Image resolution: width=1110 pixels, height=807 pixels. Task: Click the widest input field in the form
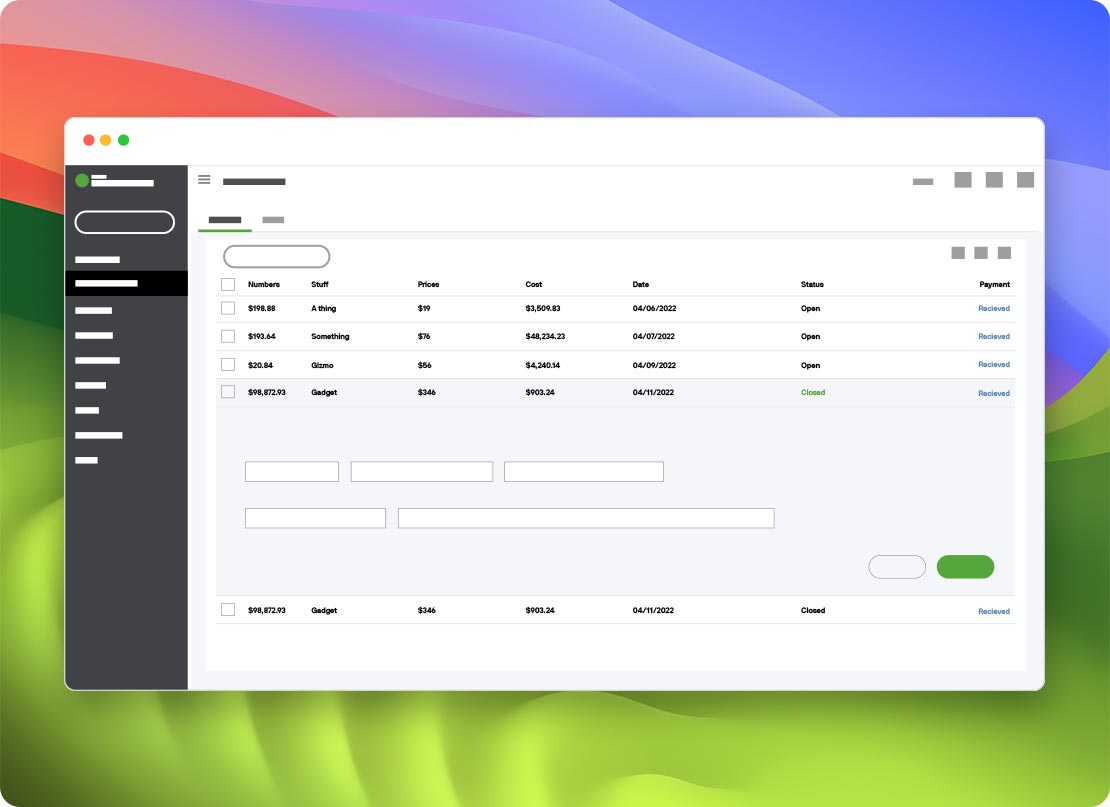[586, 518]
